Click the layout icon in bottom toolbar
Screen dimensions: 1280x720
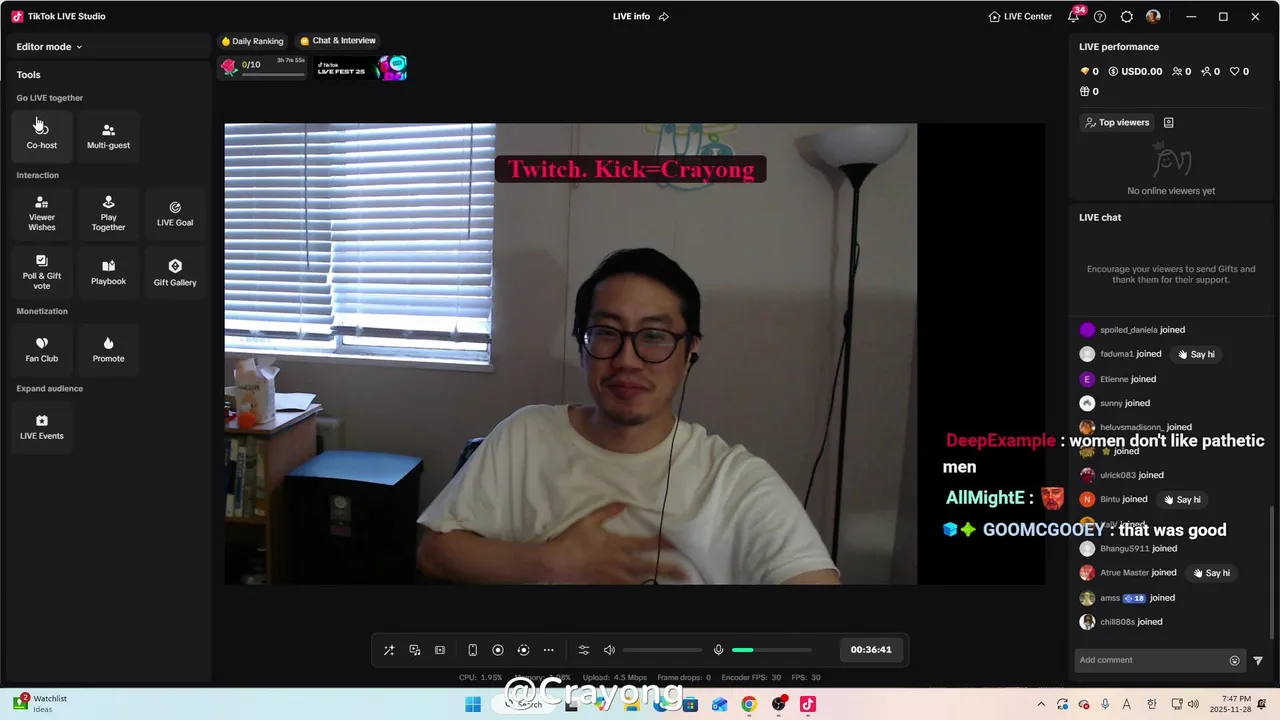click(440, 650)
